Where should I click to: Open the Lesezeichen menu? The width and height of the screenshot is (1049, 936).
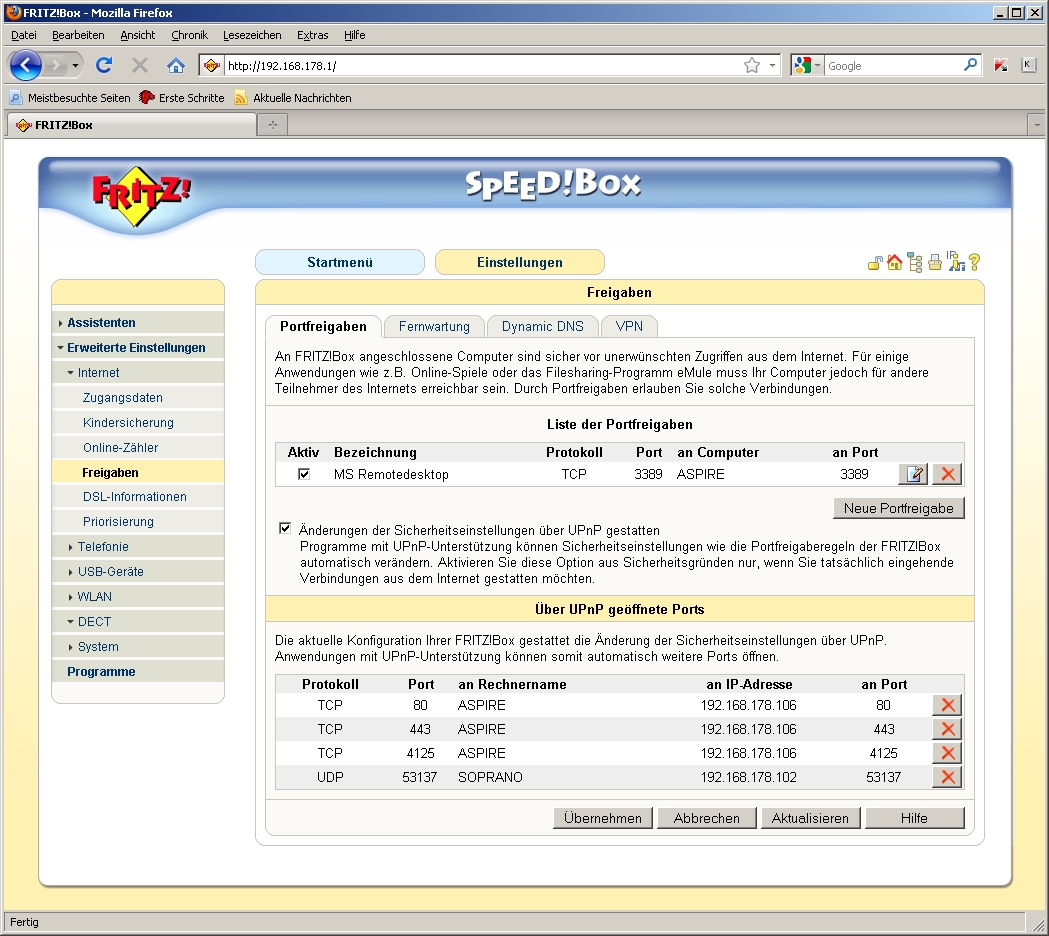(x=252, y=35)
